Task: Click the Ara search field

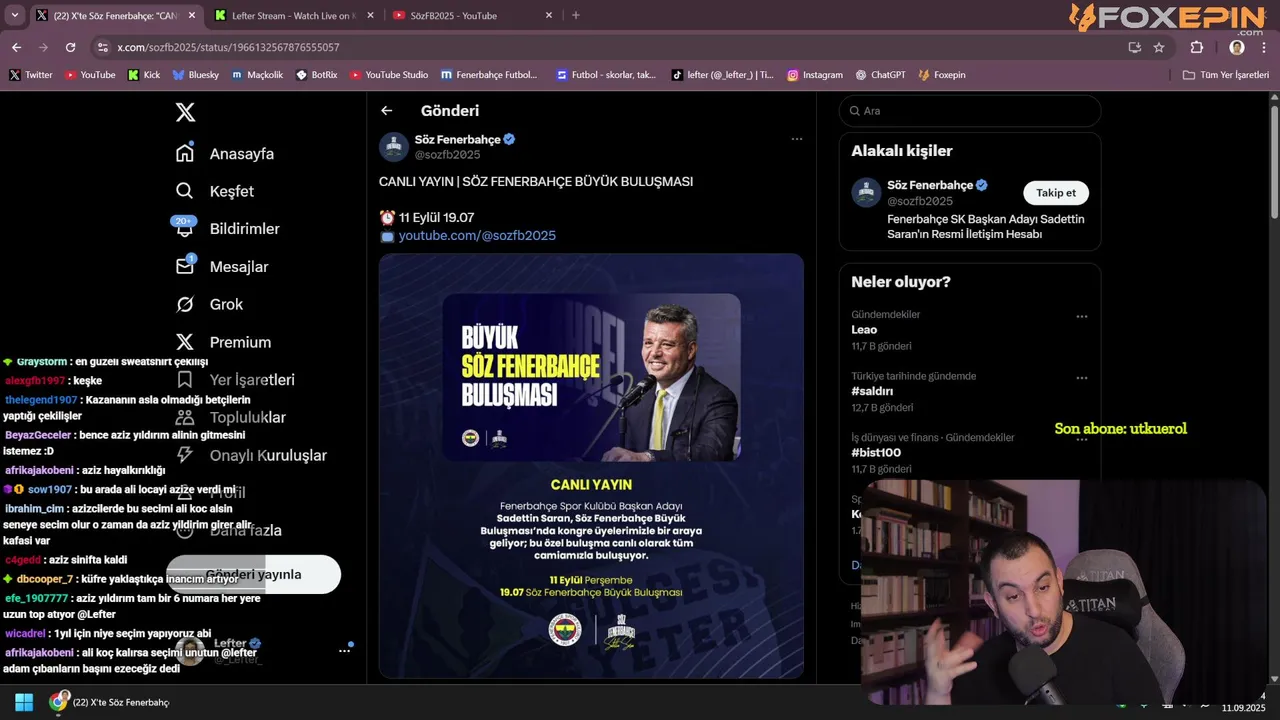Action: (x=970, y=111)
